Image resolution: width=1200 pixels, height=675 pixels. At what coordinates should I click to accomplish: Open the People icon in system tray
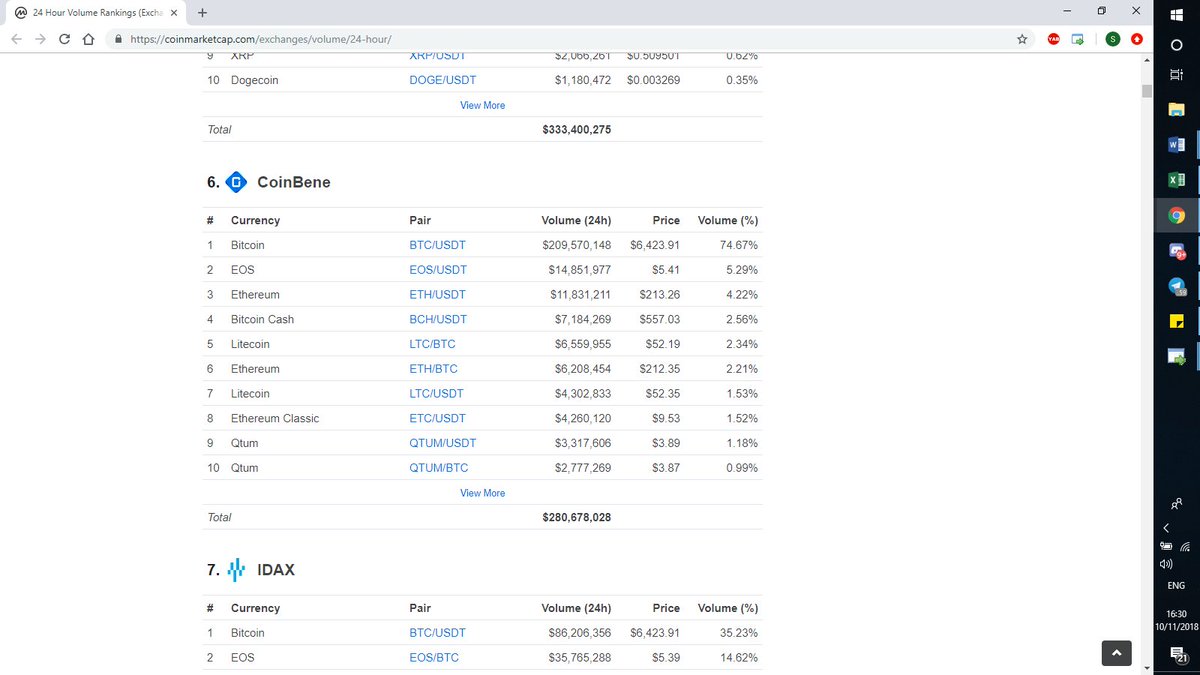coord(1177,503)
